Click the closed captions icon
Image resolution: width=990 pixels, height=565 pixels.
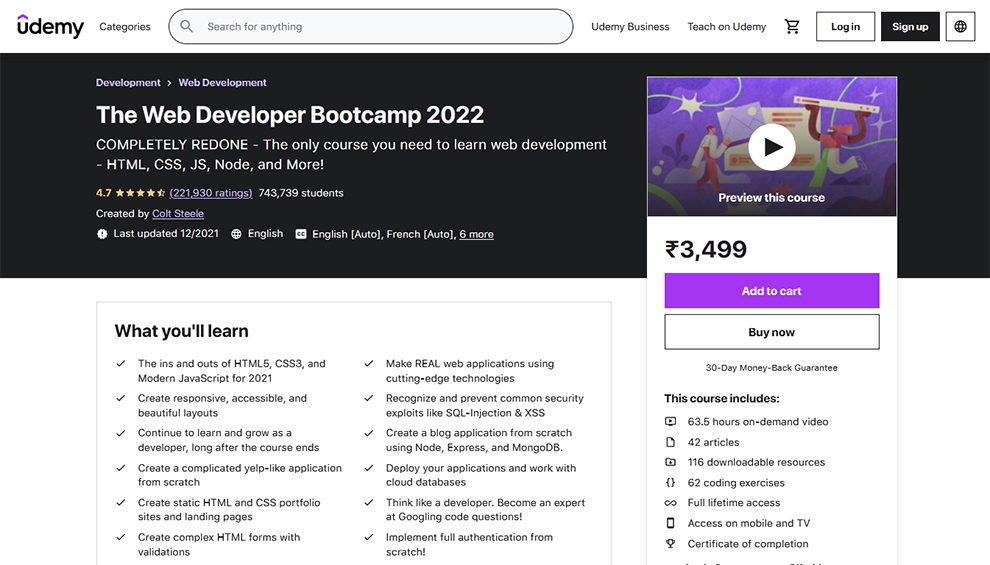pyautogui.click(x=301, y=234)
